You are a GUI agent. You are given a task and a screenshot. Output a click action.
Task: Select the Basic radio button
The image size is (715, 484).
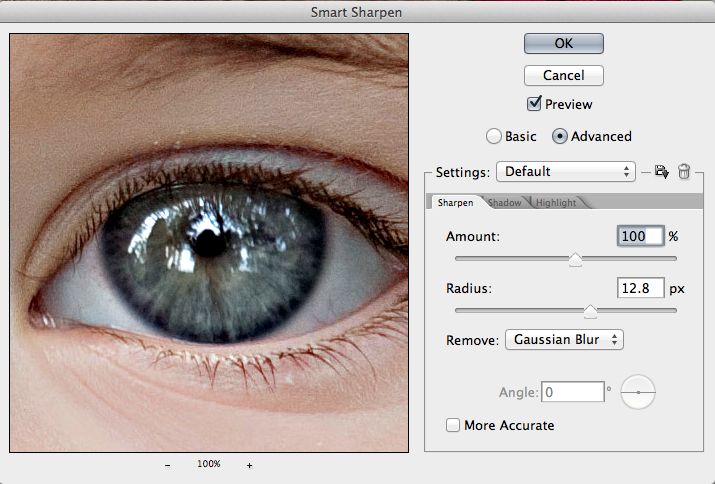493,136
